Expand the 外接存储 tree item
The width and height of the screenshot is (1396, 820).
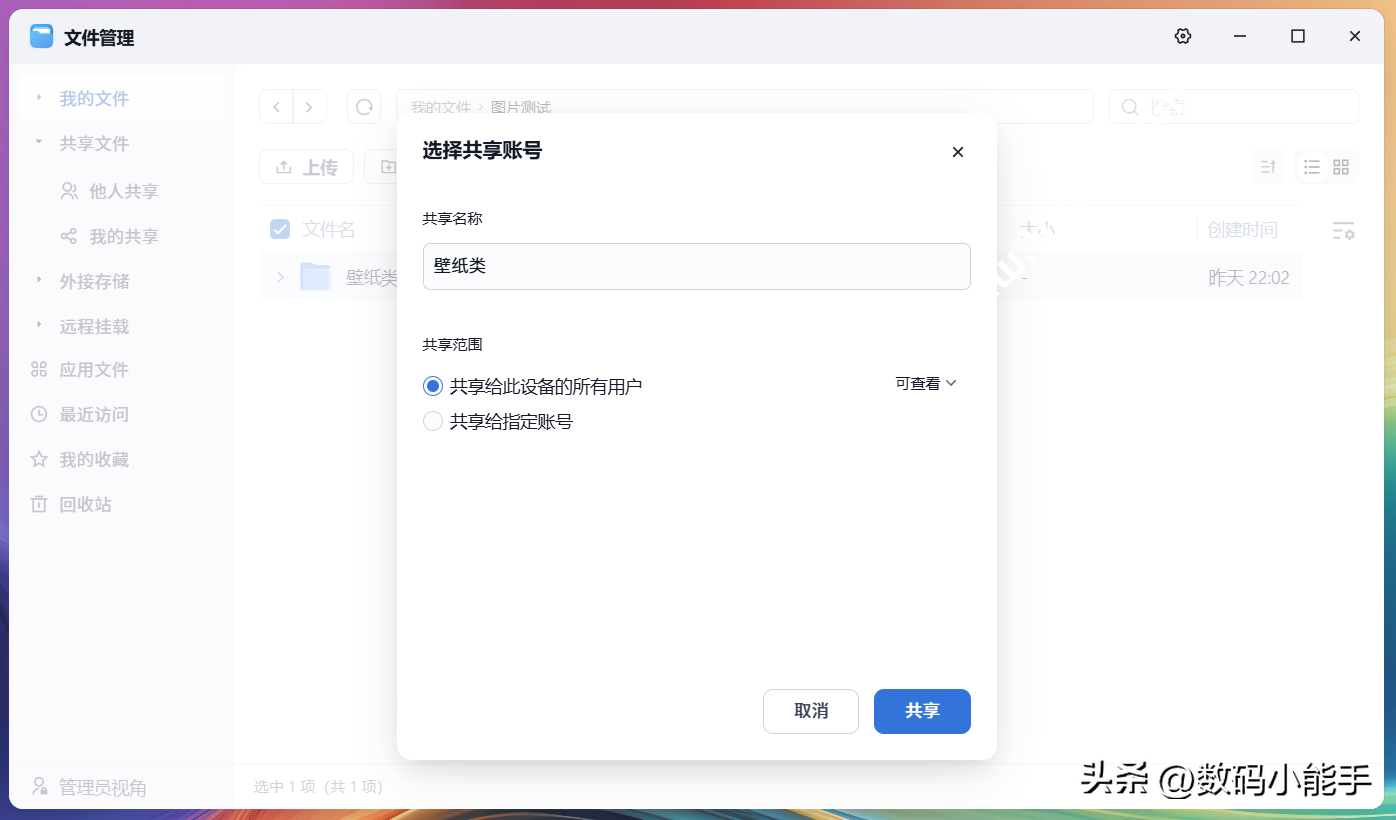(x=39, y=280)
